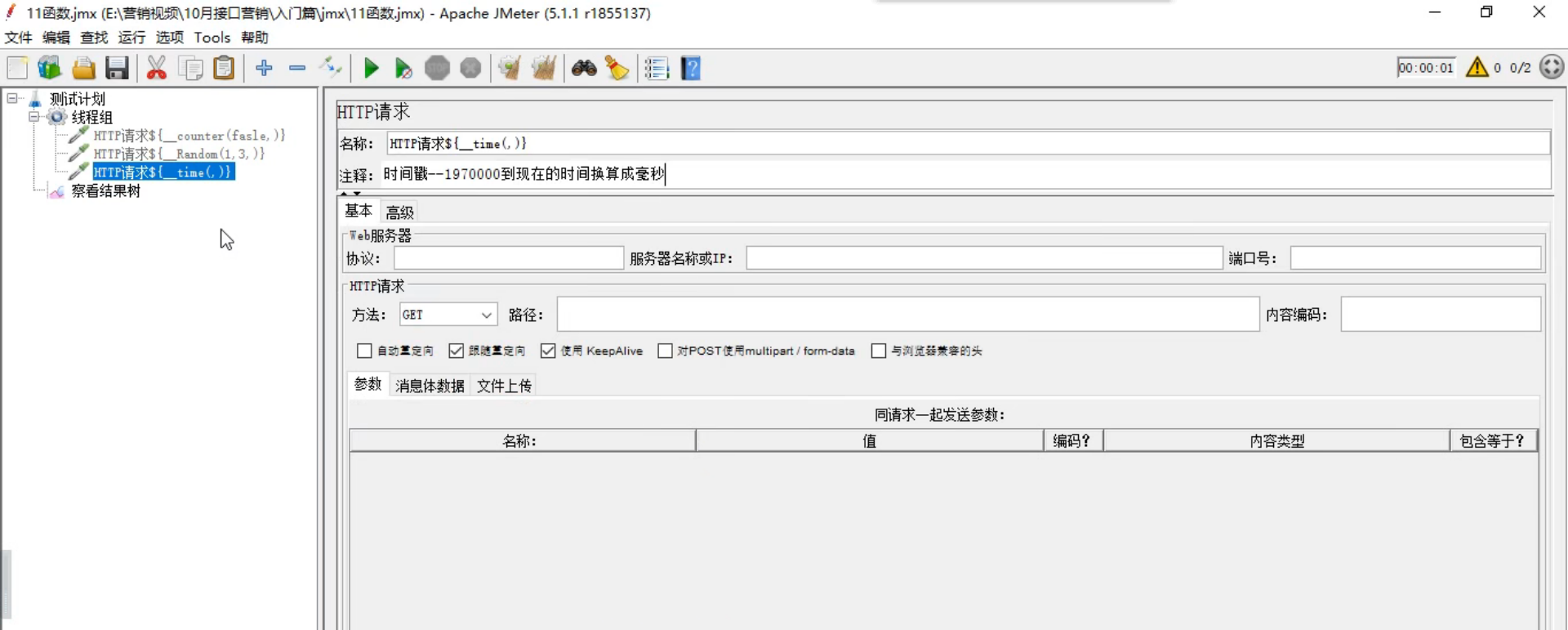
Task: Click the Cut scissors icon
Action: (157, 68)
